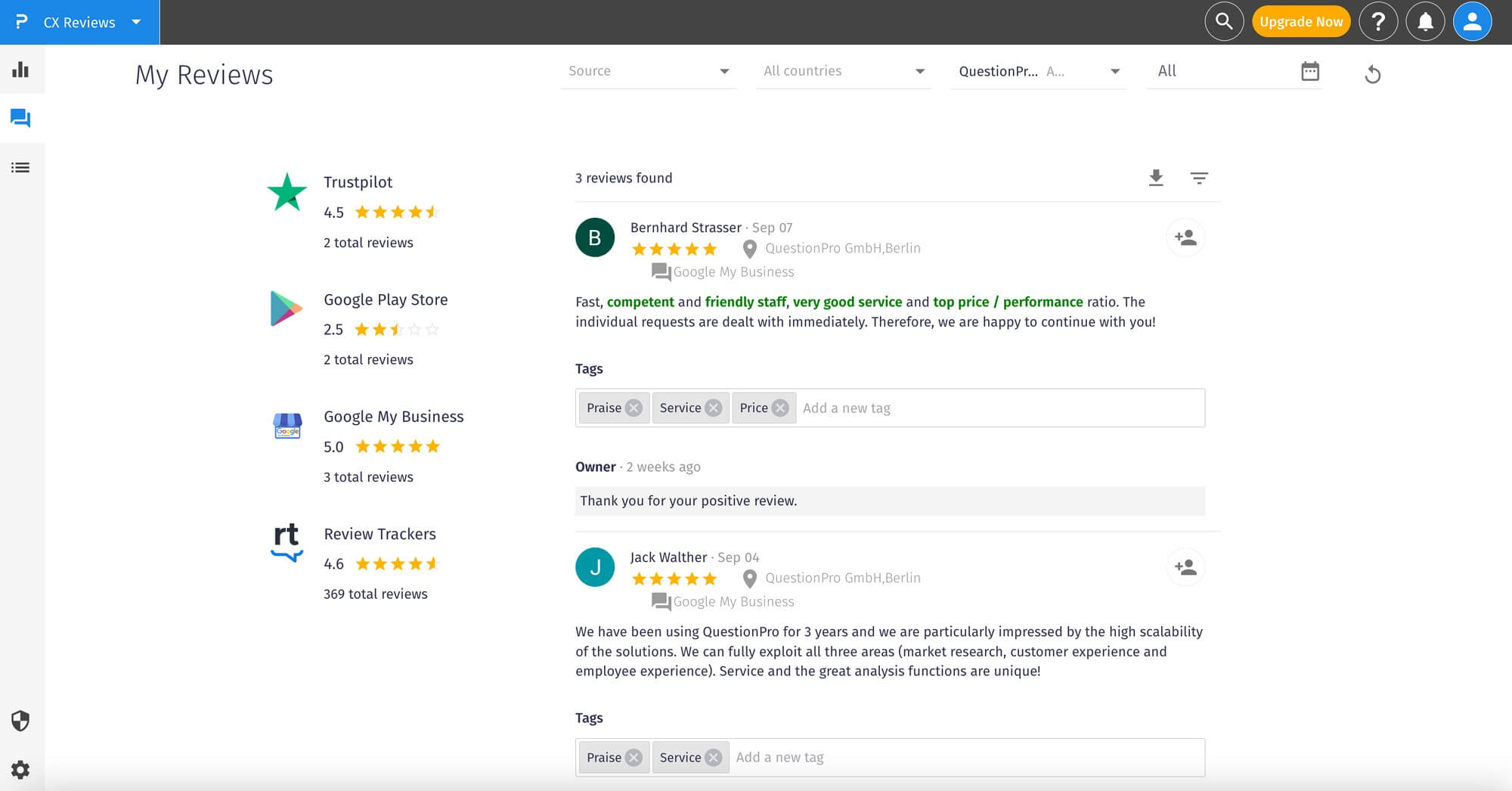Viewport: 1512px width, 791px height.
Task: Open the notifications bell
Action: point(1425,22)
